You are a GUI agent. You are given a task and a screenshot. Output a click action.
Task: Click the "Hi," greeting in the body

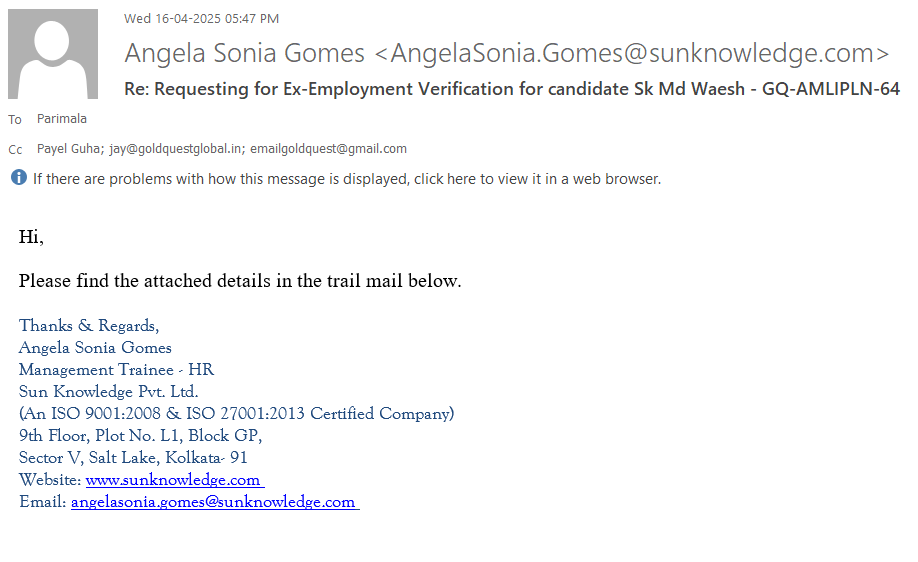pyautogui.click(x=31, y=237)
